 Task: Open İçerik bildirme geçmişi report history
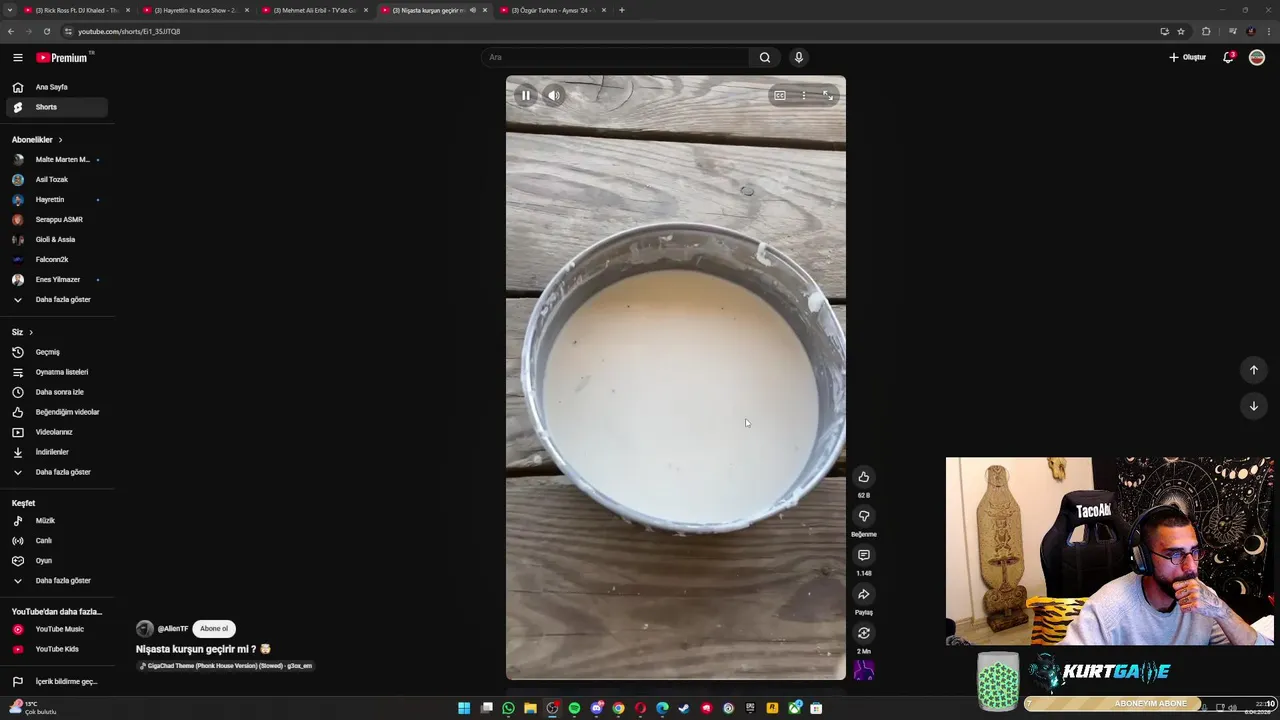tap(57, 682)
